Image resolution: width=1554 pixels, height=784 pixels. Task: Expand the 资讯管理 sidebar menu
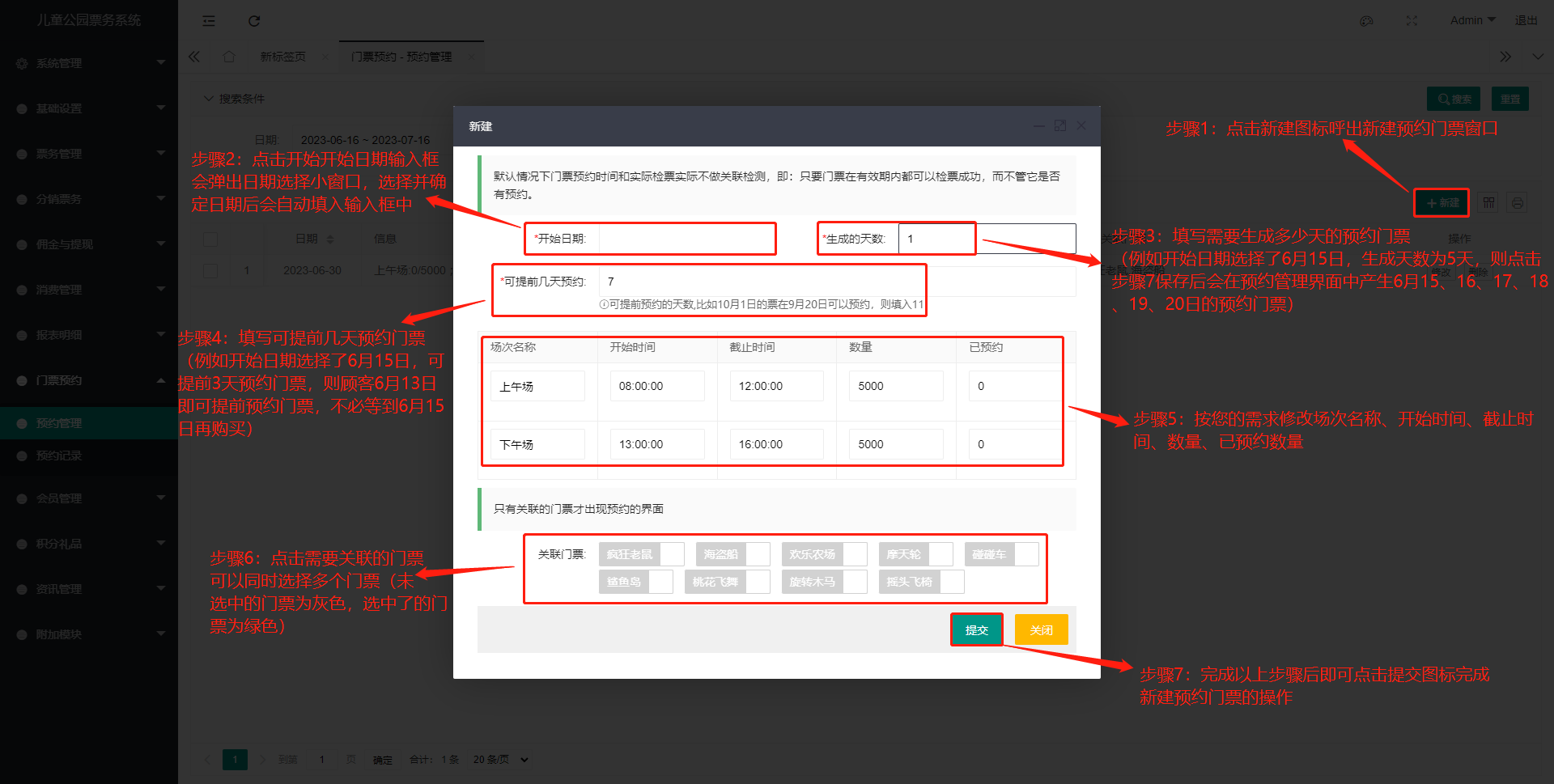tap(89, 589)
